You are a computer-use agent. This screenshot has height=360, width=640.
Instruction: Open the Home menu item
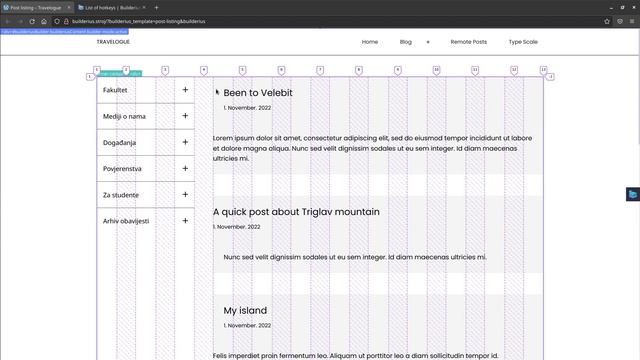[x=370, y=42]
